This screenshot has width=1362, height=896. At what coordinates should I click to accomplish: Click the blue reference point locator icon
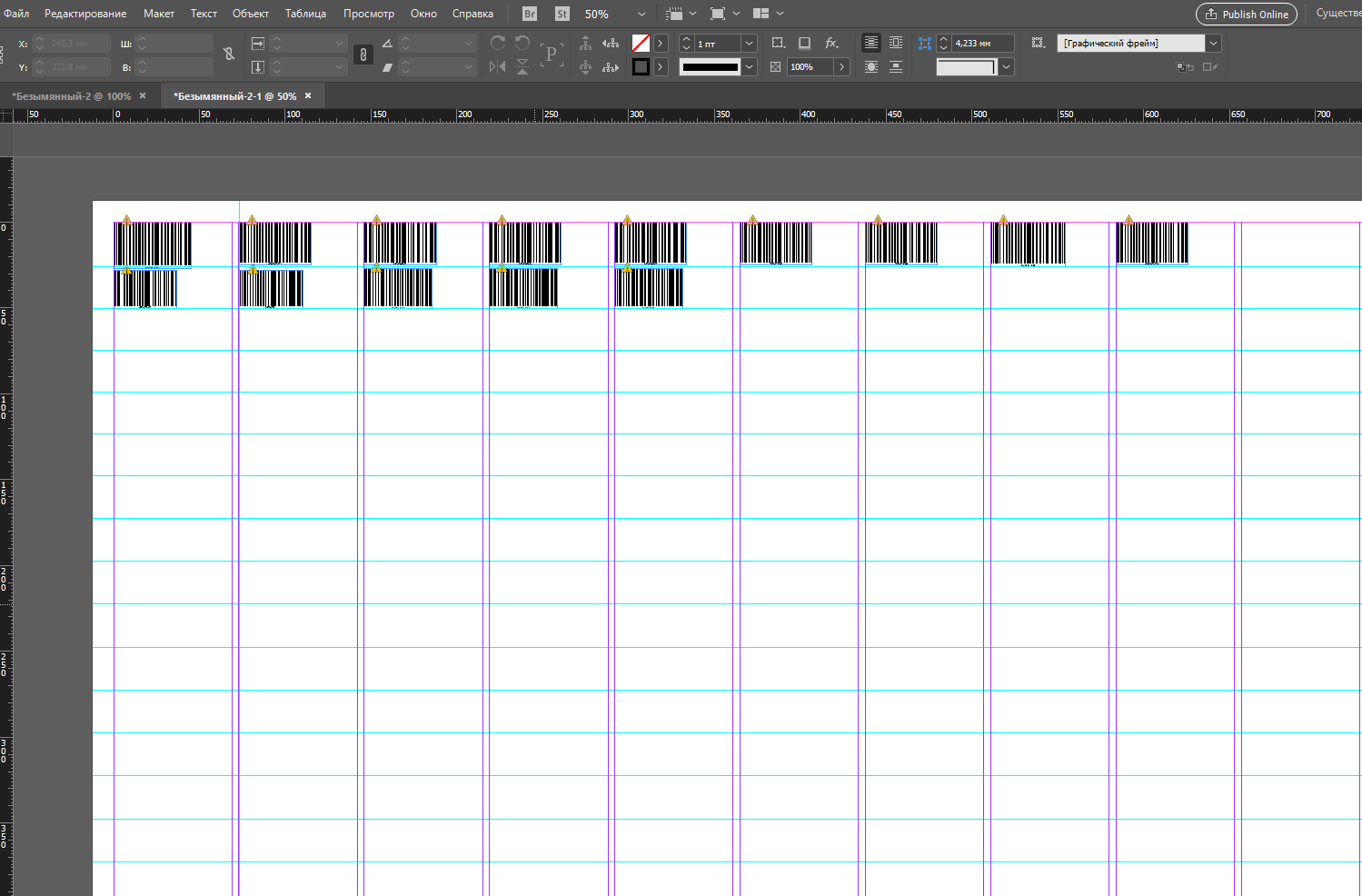click(x=925, y=43)
